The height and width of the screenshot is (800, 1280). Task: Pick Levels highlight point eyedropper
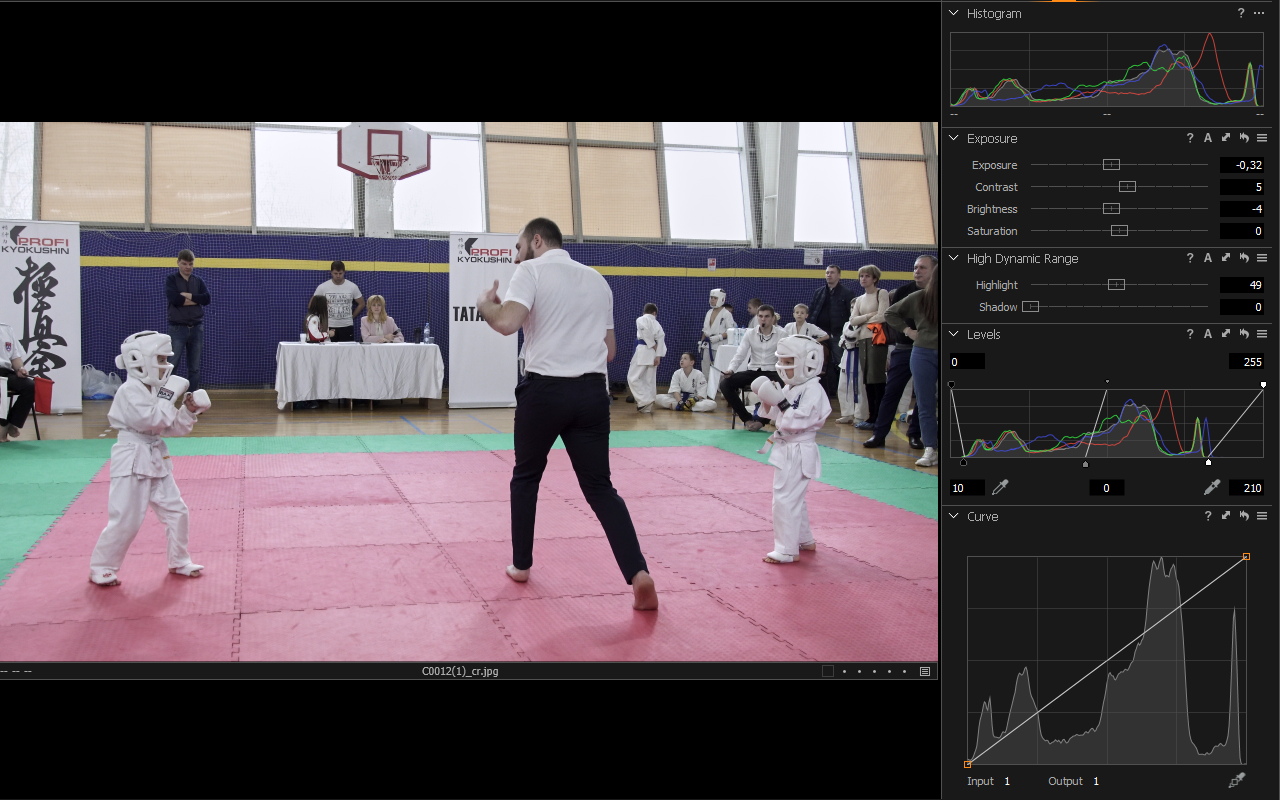(1212, 487)
